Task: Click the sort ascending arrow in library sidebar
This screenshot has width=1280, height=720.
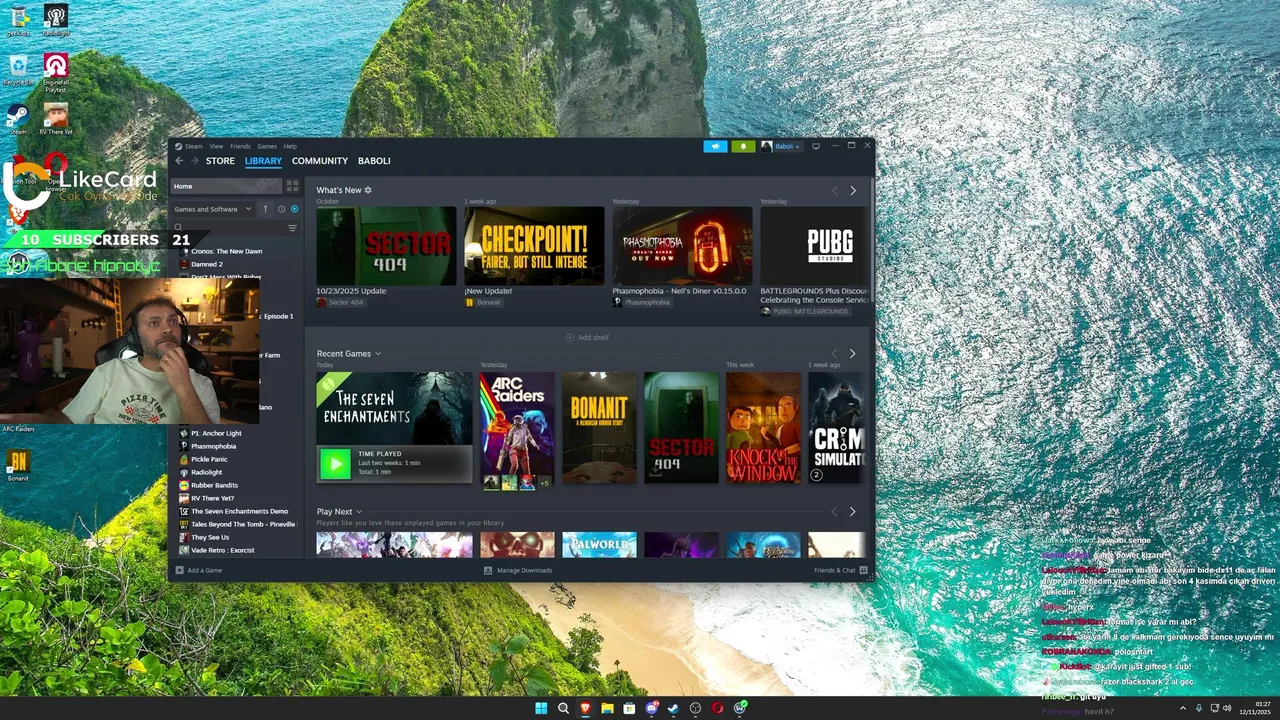Action: coord(265,209)
